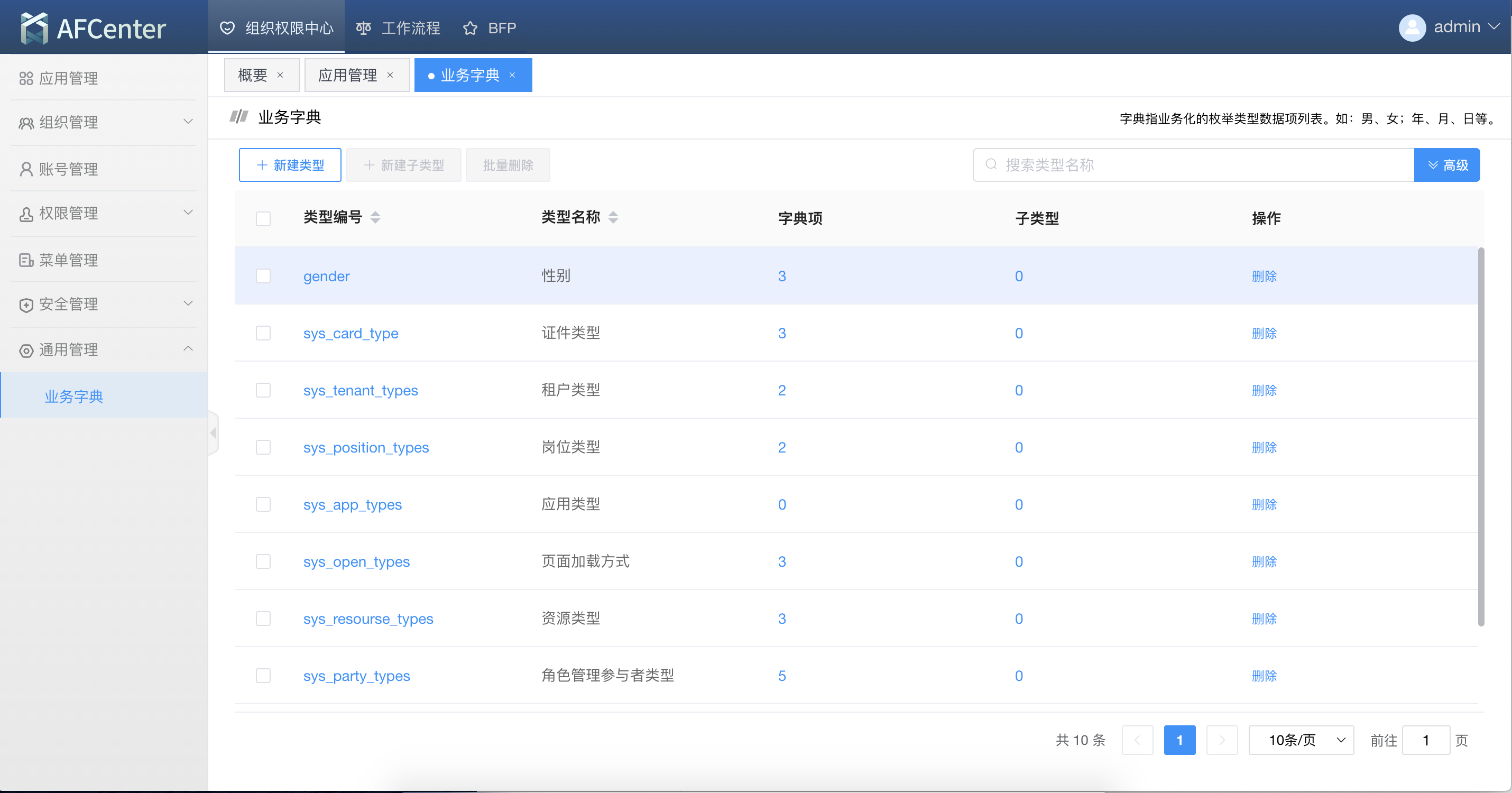Check the gender row checkbox

coord(263,276)
